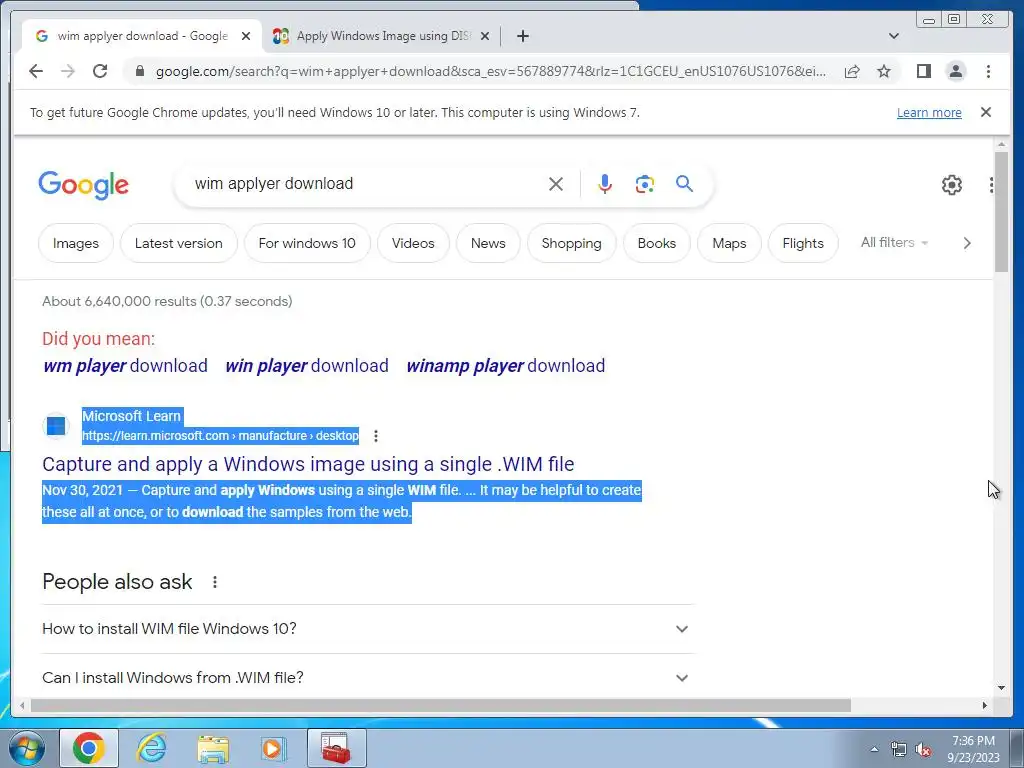
Task: Close the Apply Windows Image tab
Action: tap(485, 36)
